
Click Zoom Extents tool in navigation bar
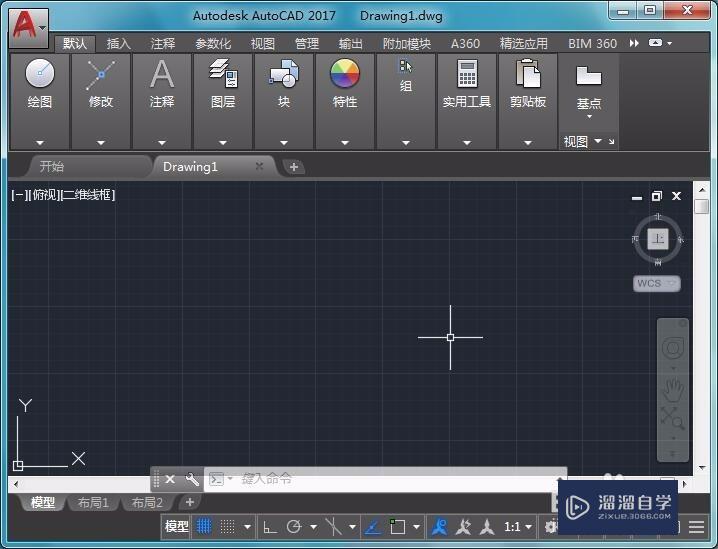click(x=673, y=418)
